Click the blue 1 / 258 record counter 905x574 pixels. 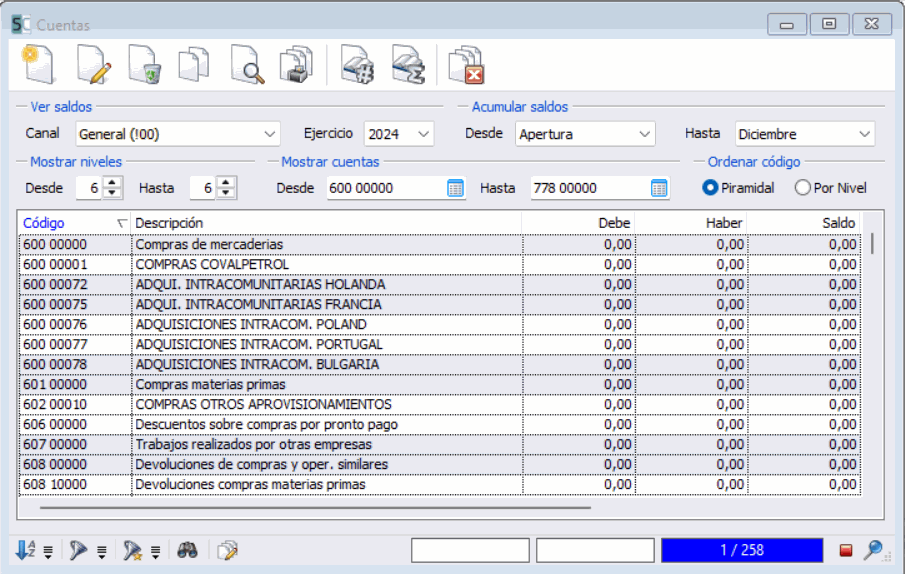[x=742, y=550]
